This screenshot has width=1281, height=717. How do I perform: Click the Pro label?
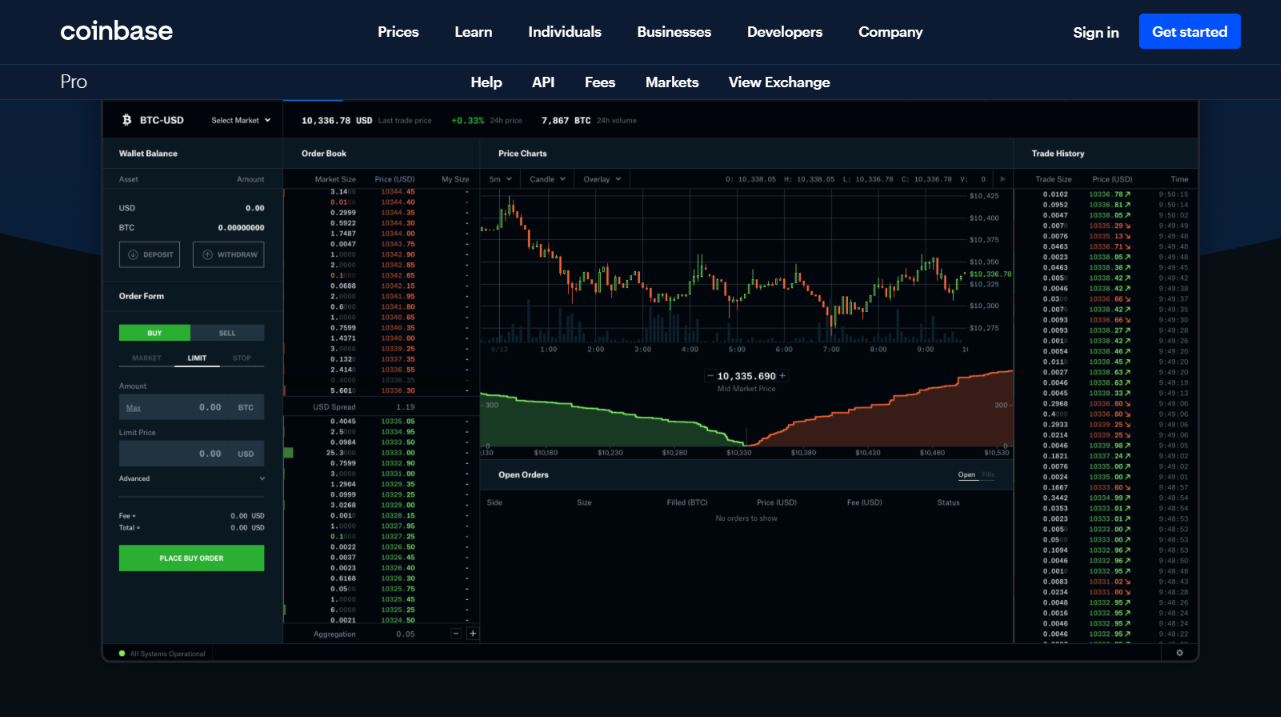(74, 82)
